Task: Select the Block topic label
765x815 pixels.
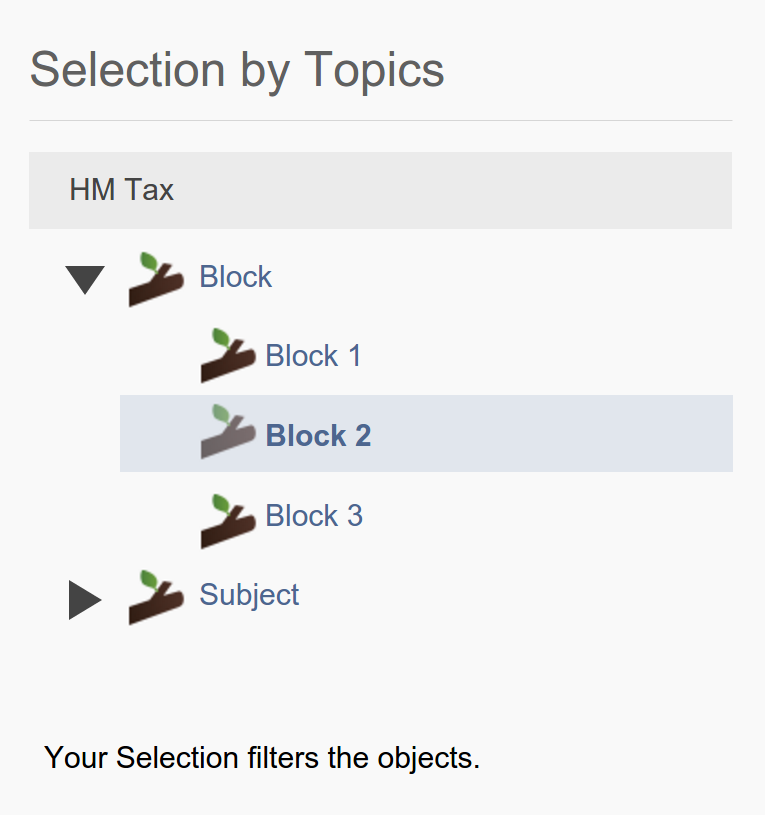Action: [x=235, y=277]
